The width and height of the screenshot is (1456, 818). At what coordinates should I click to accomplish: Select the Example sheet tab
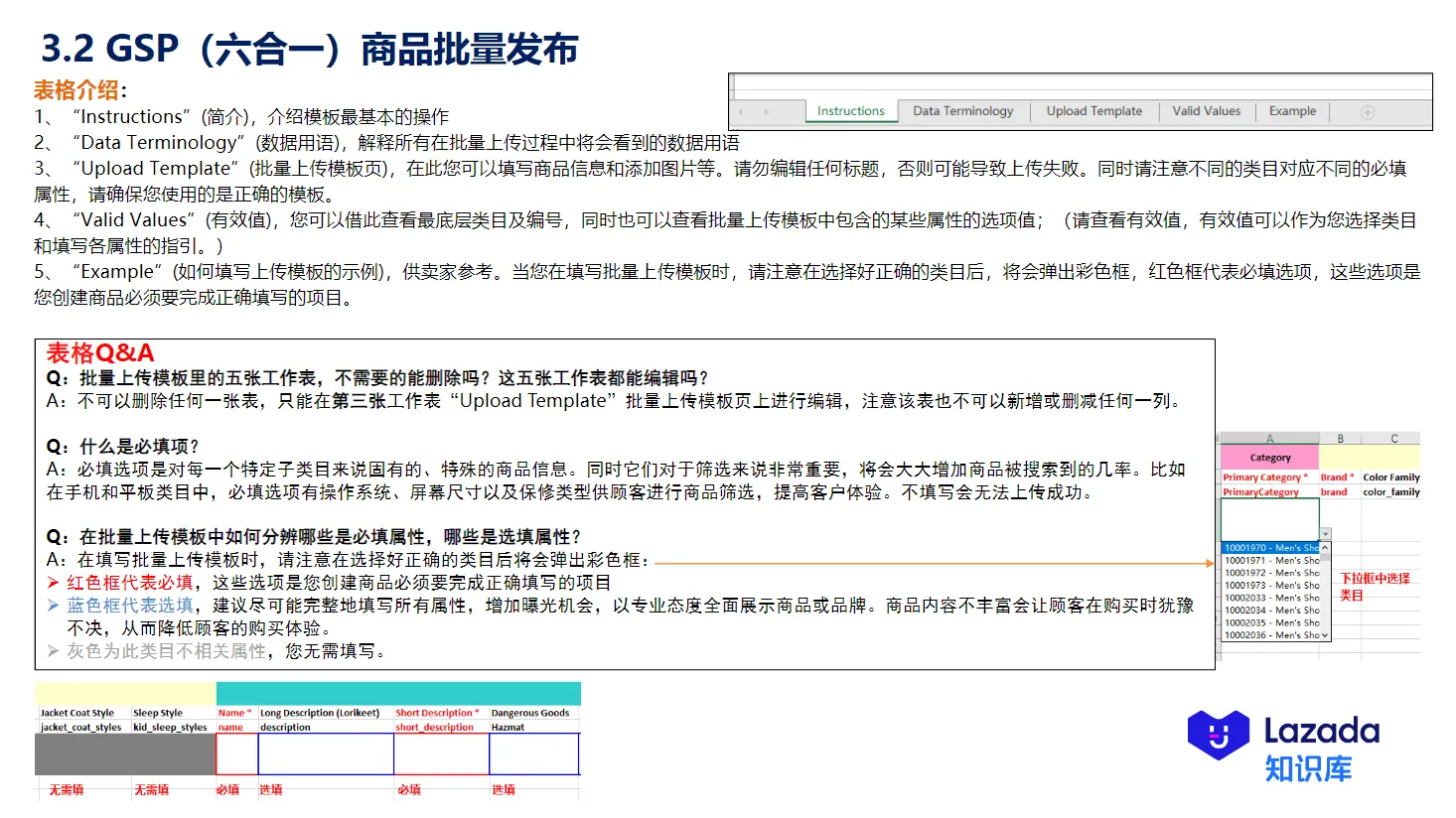pos(1292,110)
